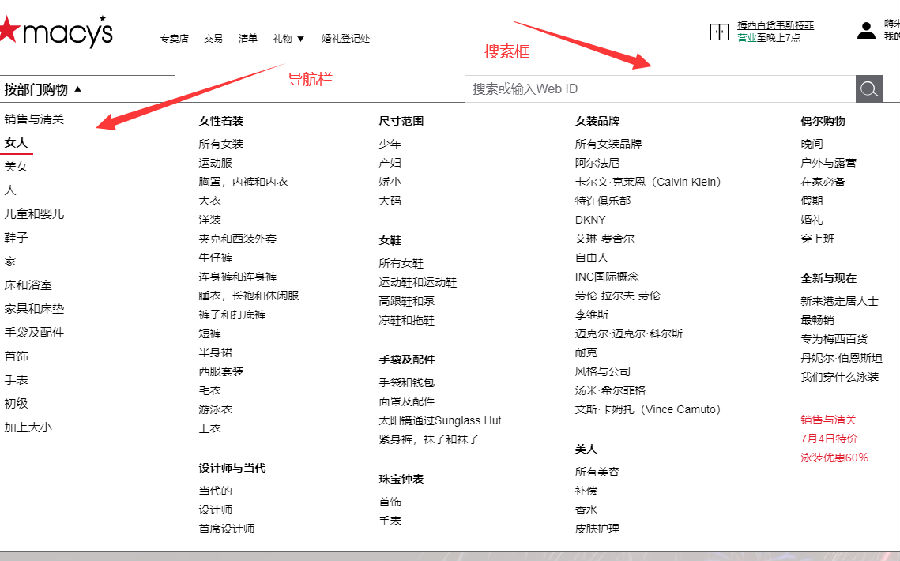Image resolution: width=900 pixels, height=561 pixels.
Task: Open 所有女装品牌 link
Action: tap(608, 144)
